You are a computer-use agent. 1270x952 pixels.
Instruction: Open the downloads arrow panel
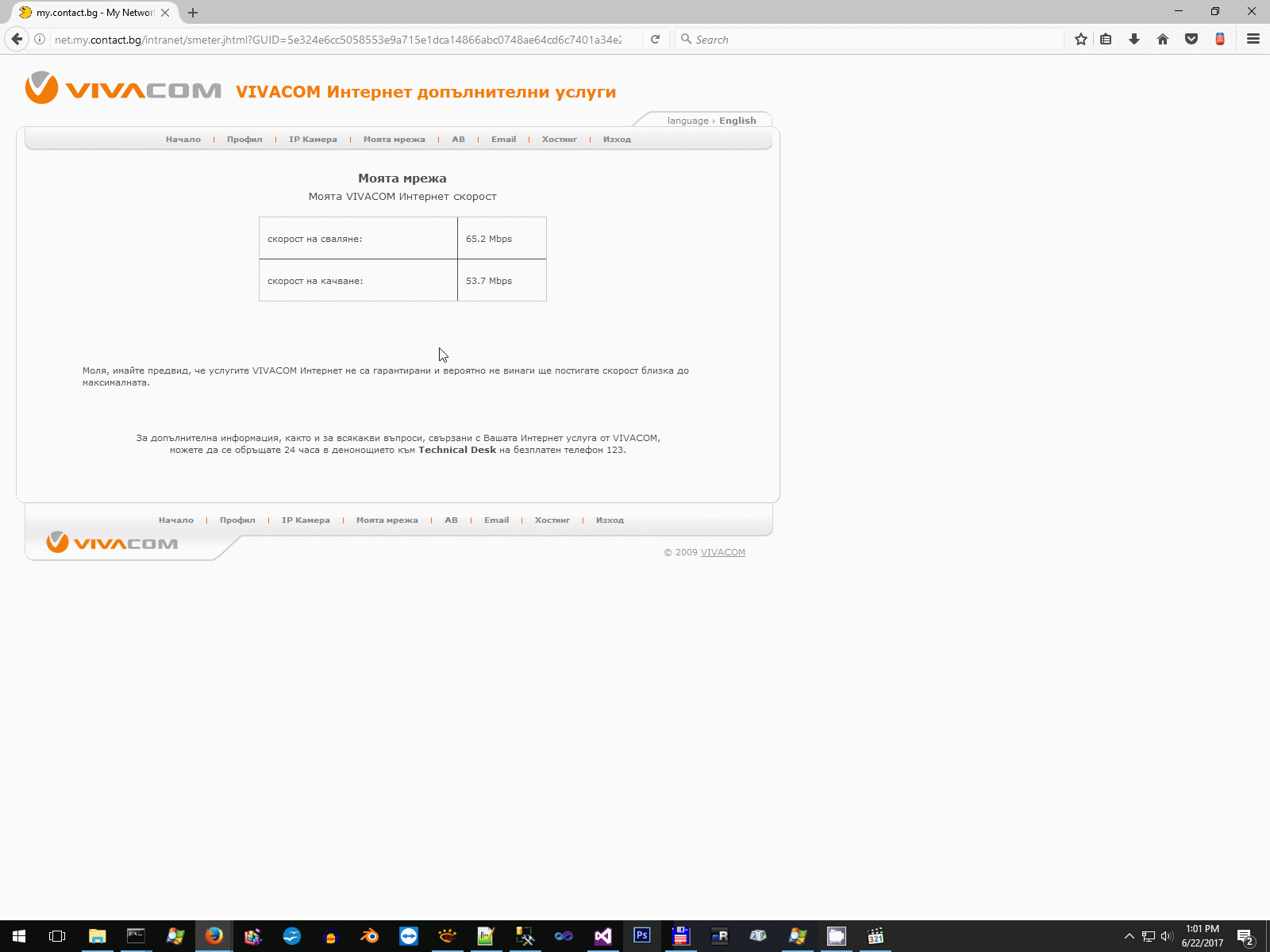coord(1134,39)
